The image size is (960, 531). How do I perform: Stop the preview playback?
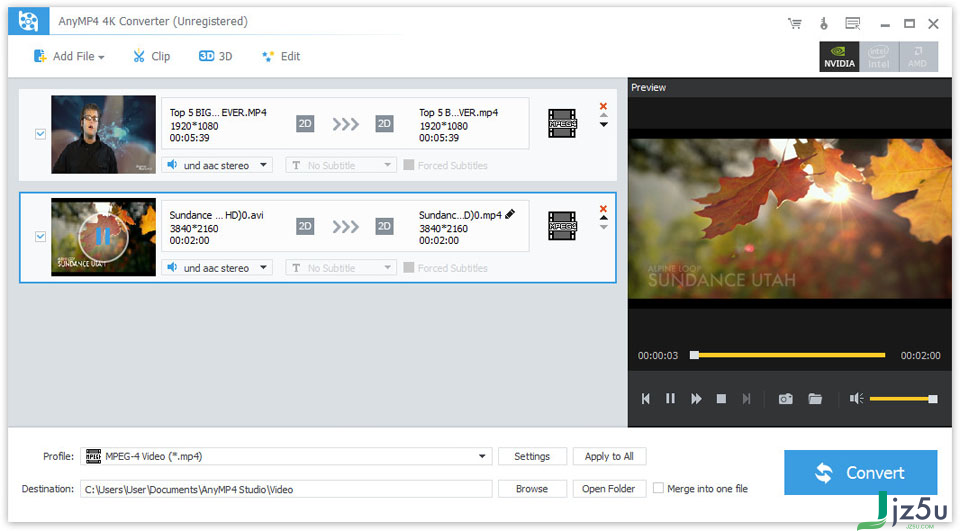721,399
